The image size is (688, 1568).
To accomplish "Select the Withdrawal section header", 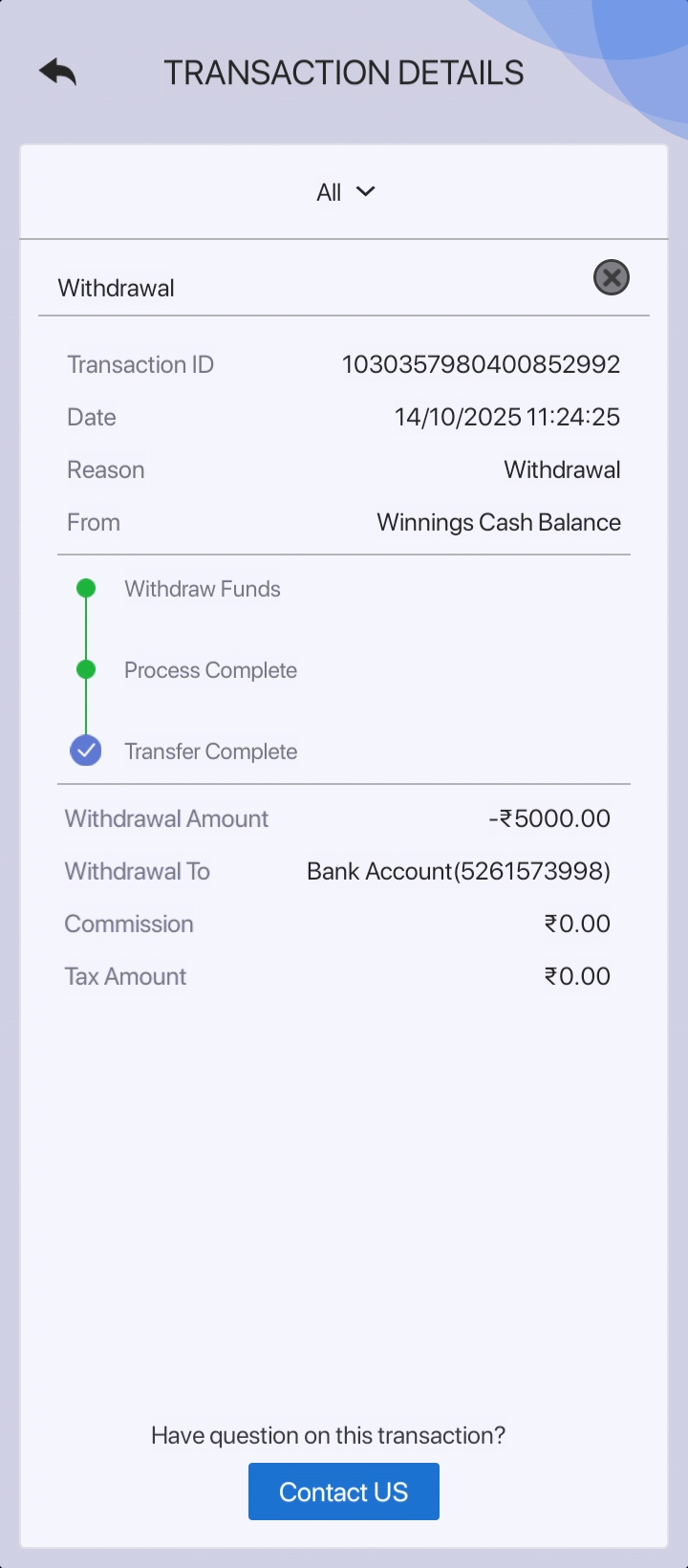I will [117, 288].
